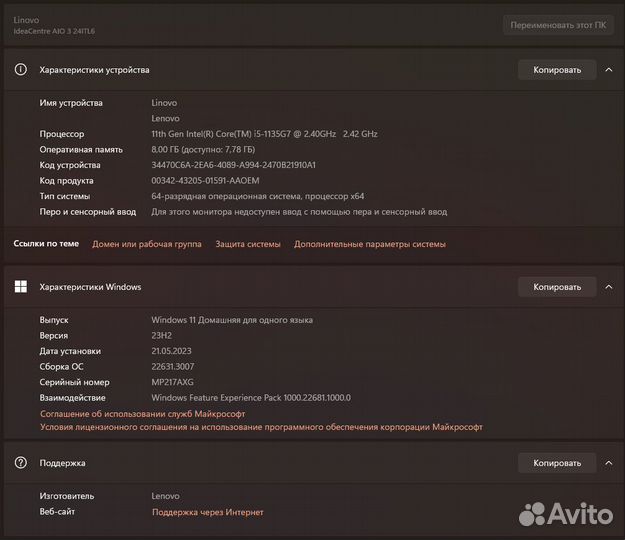
Task: Click the Оперативная память label
Action: pos(81,149)
